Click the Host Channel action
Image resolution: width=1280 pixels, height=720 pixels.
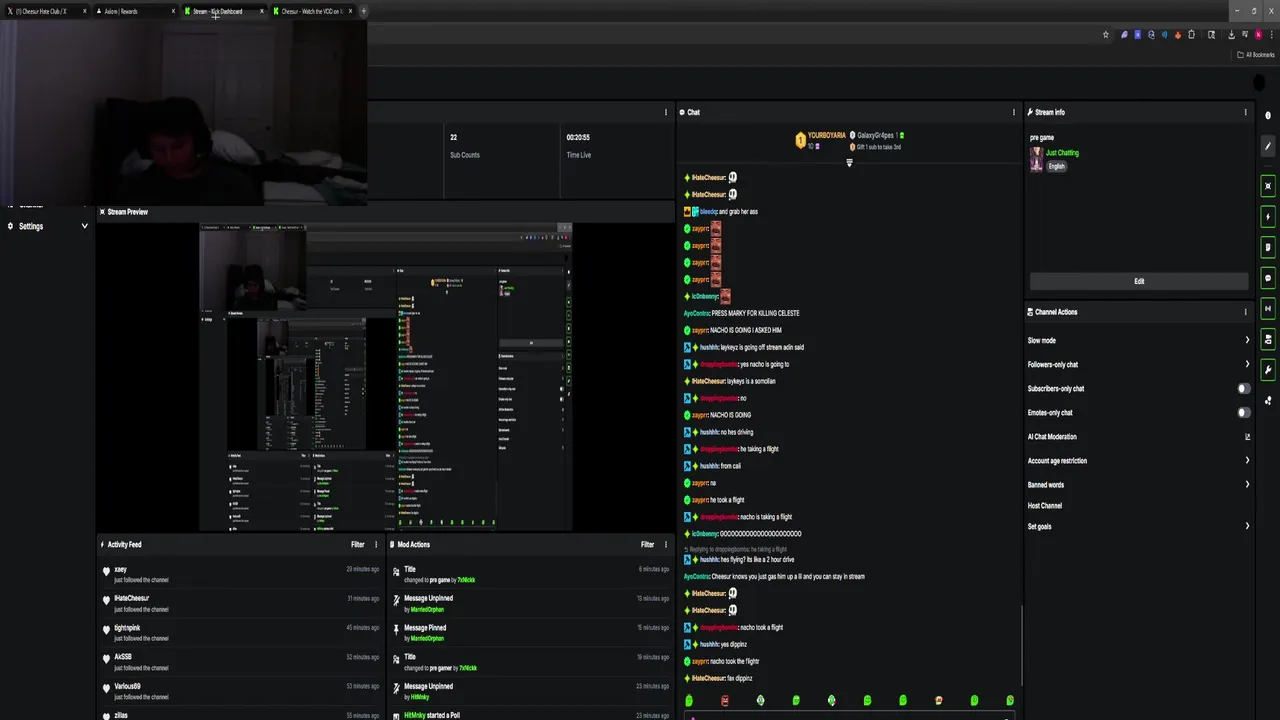coord(1045,506)
